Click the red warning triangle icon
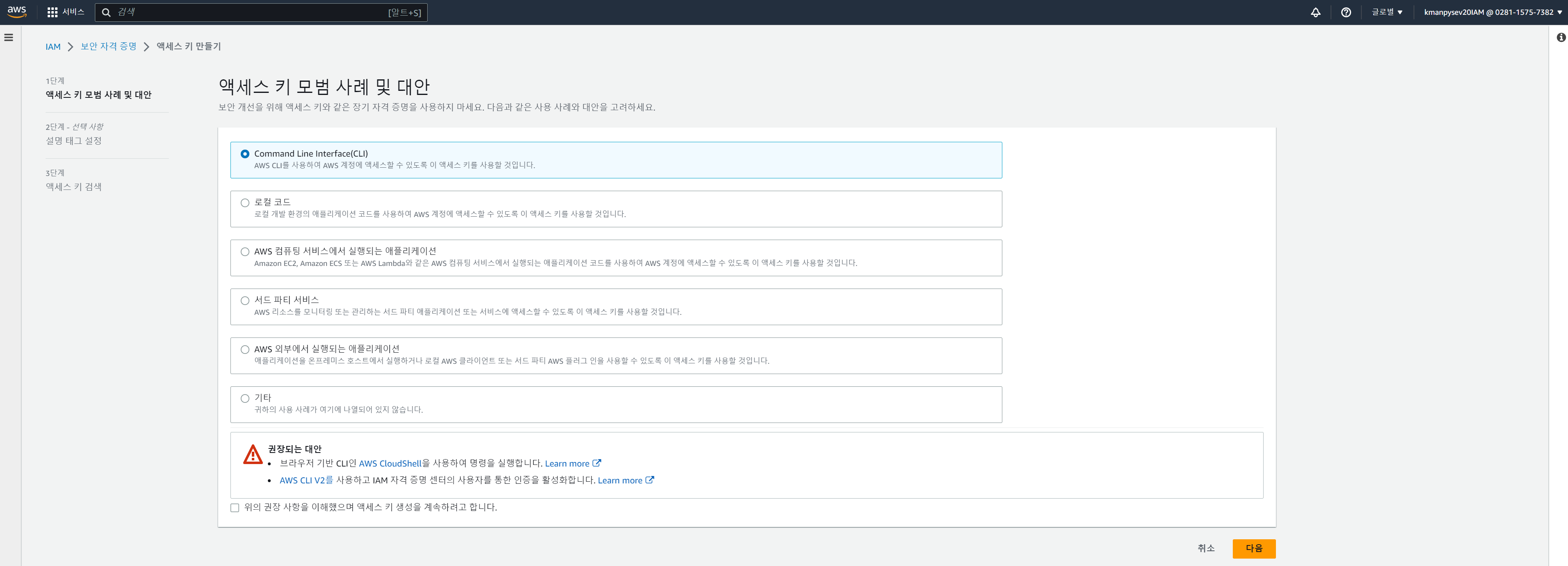The image size is (1568, 566). click(253, 455)
